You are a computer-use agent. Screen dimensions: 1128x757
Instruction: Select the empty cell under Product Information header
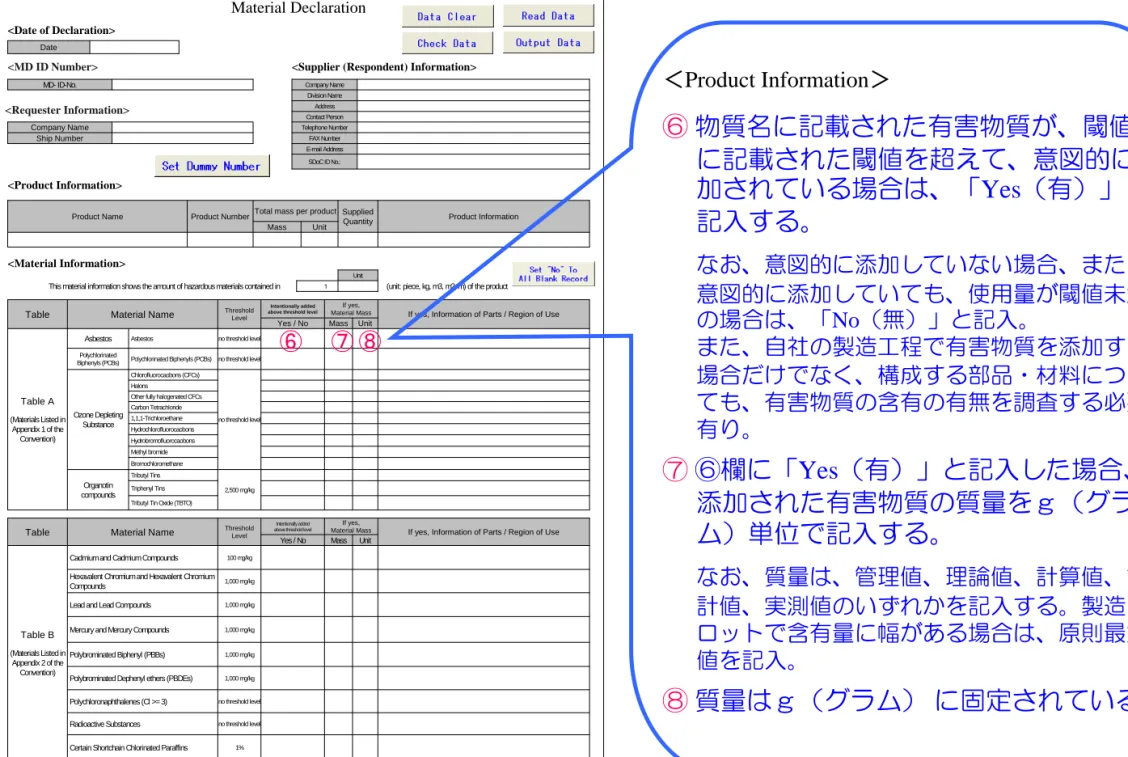point(483,240)
